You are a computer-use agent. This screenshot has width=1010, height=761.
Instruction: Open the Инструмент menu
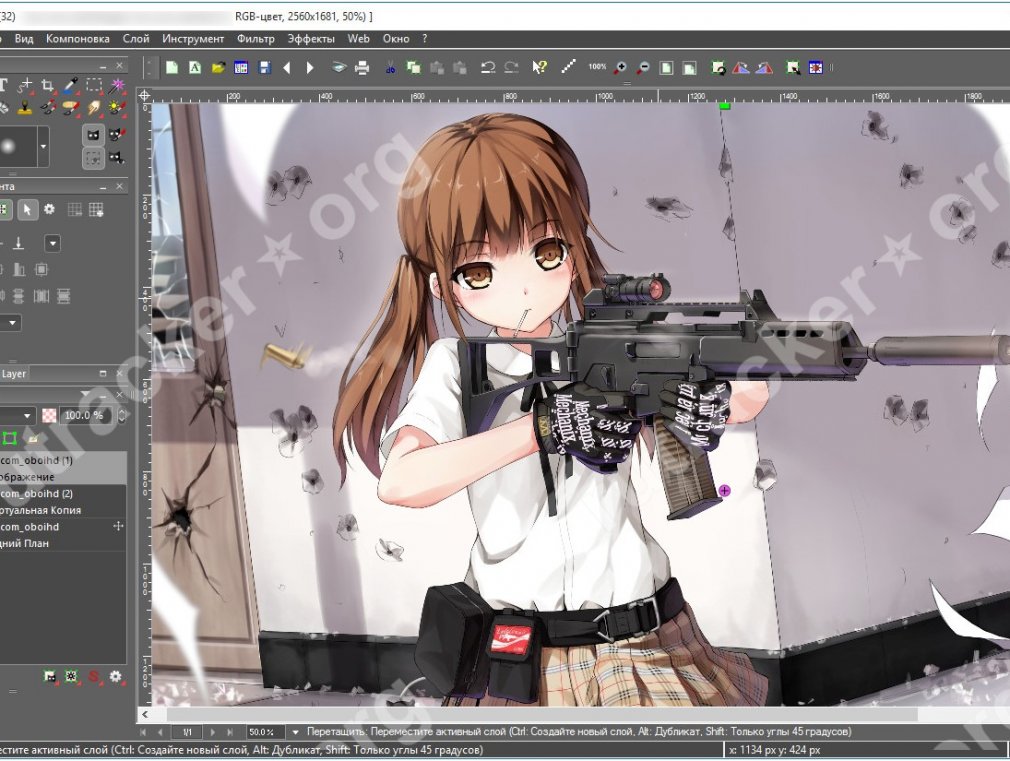(193, 39)
